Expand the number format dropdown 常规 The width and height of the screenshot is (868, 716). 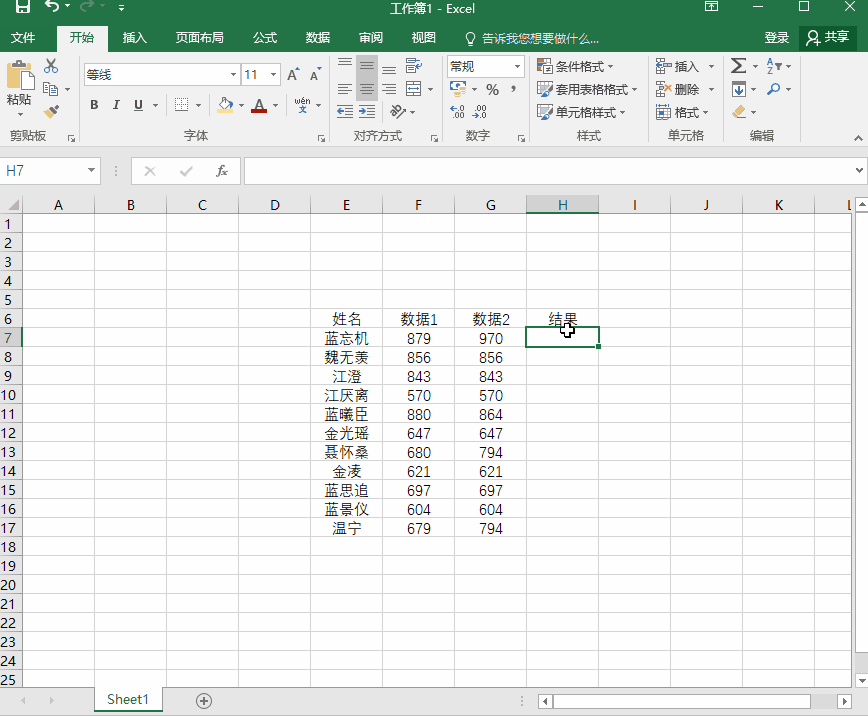pyautogui.click(x=518, y=66)
